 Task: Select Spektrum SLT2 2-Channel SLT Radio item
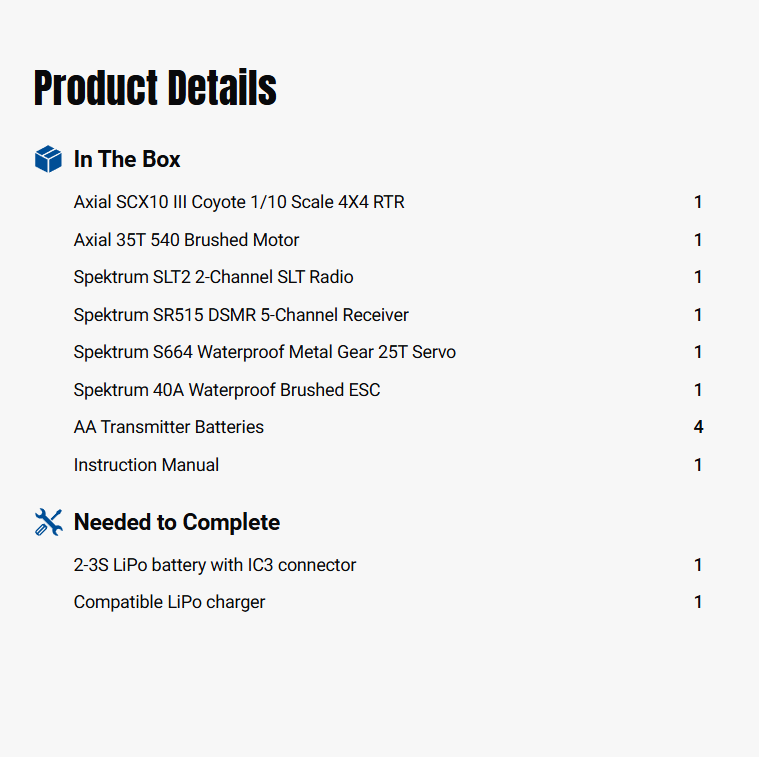(x=213, y=277)
